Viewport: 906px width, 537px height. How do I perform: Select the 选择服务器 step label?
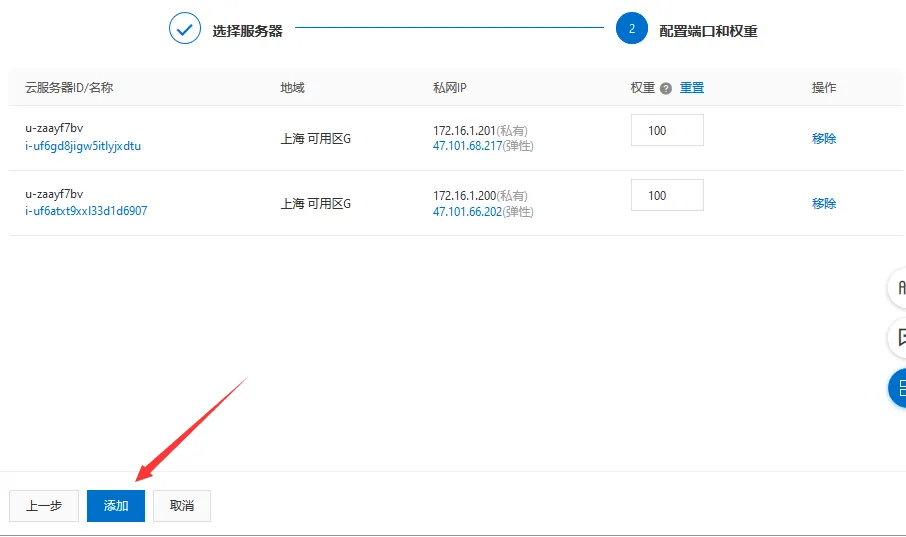point(247,31)
